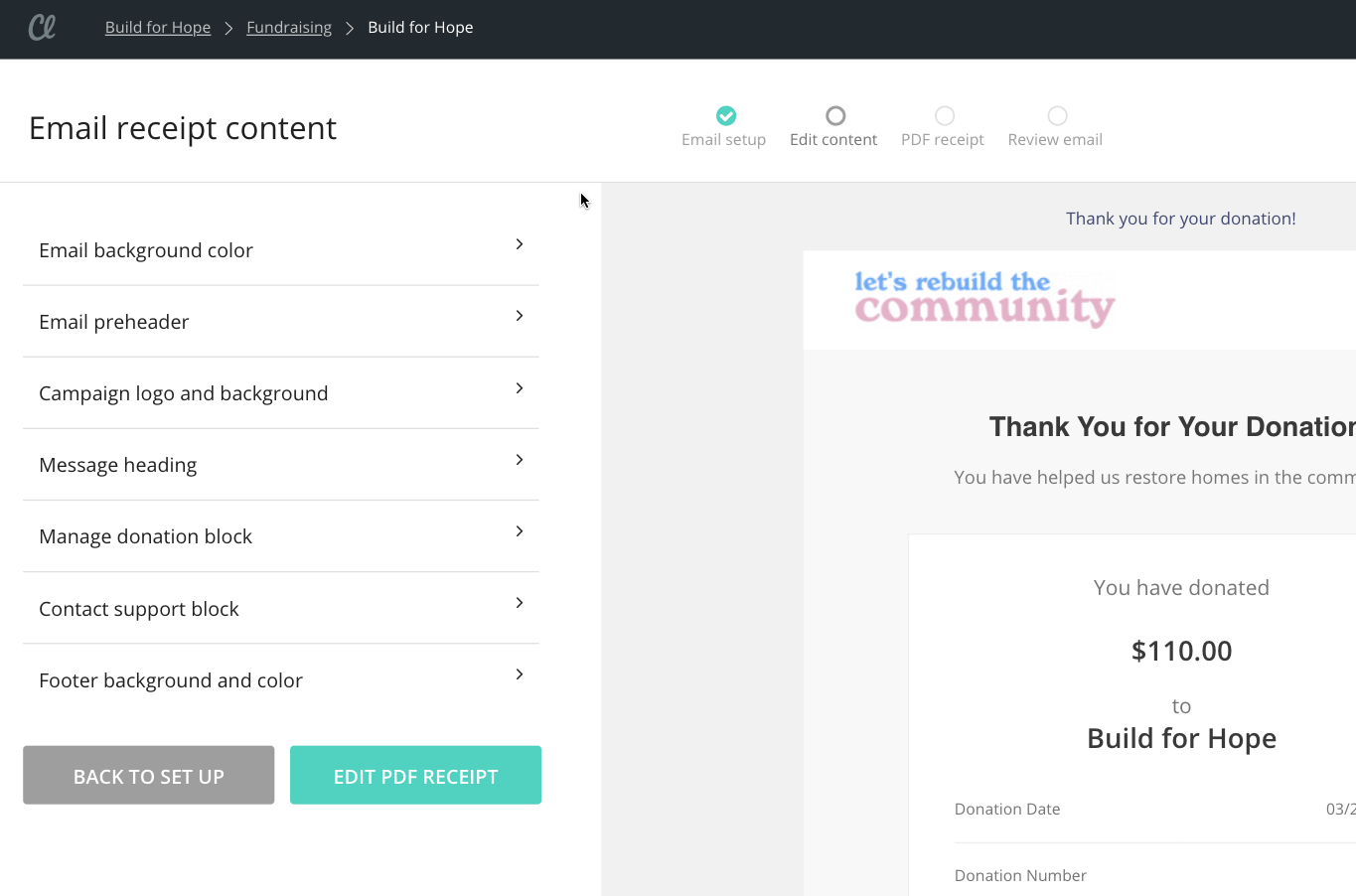Click chevron next to Contact support block
1356x896 pixels.
click(520, 603)
